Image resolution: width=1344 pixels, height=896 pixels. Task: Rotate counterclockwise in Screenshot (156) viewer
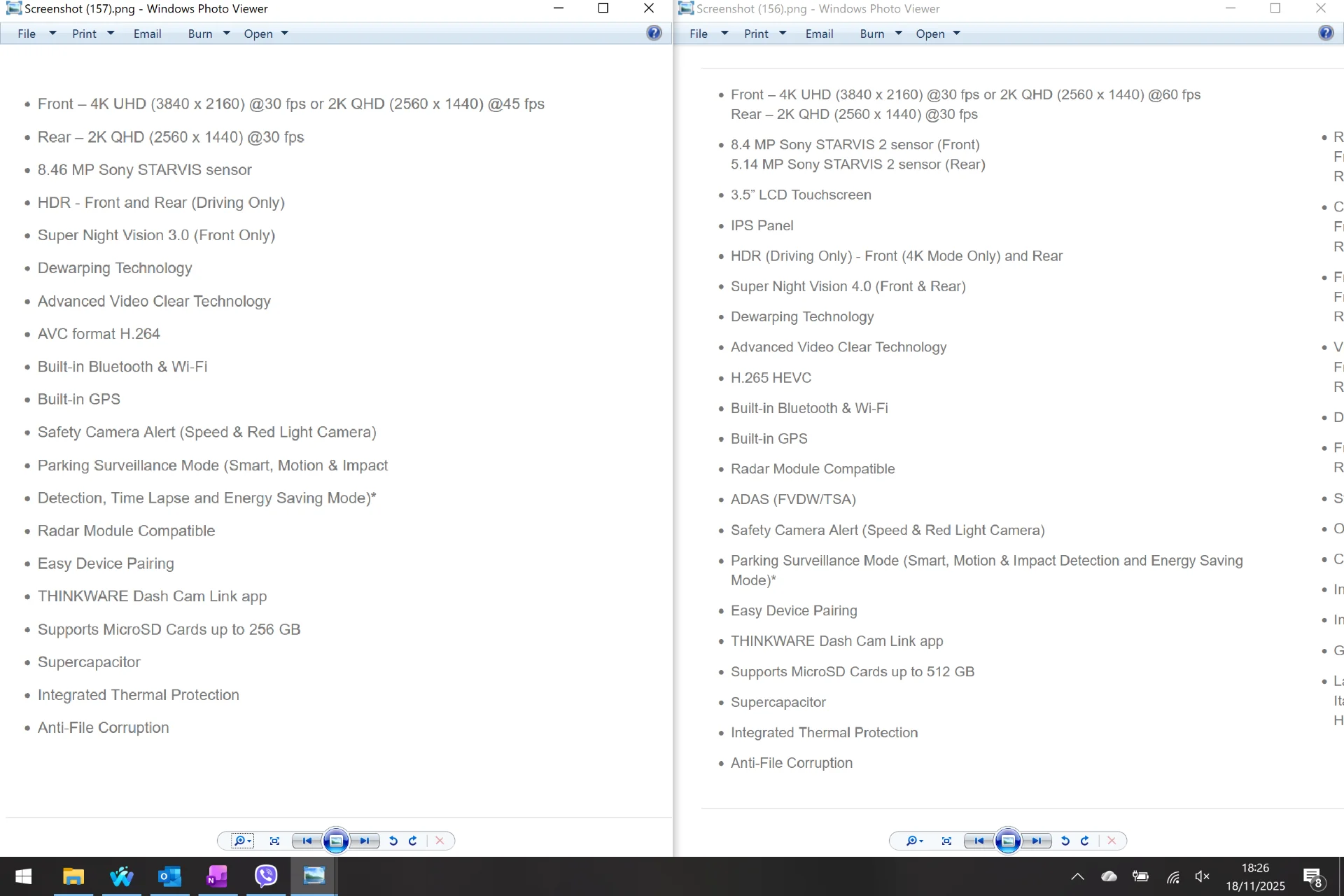1065,841
